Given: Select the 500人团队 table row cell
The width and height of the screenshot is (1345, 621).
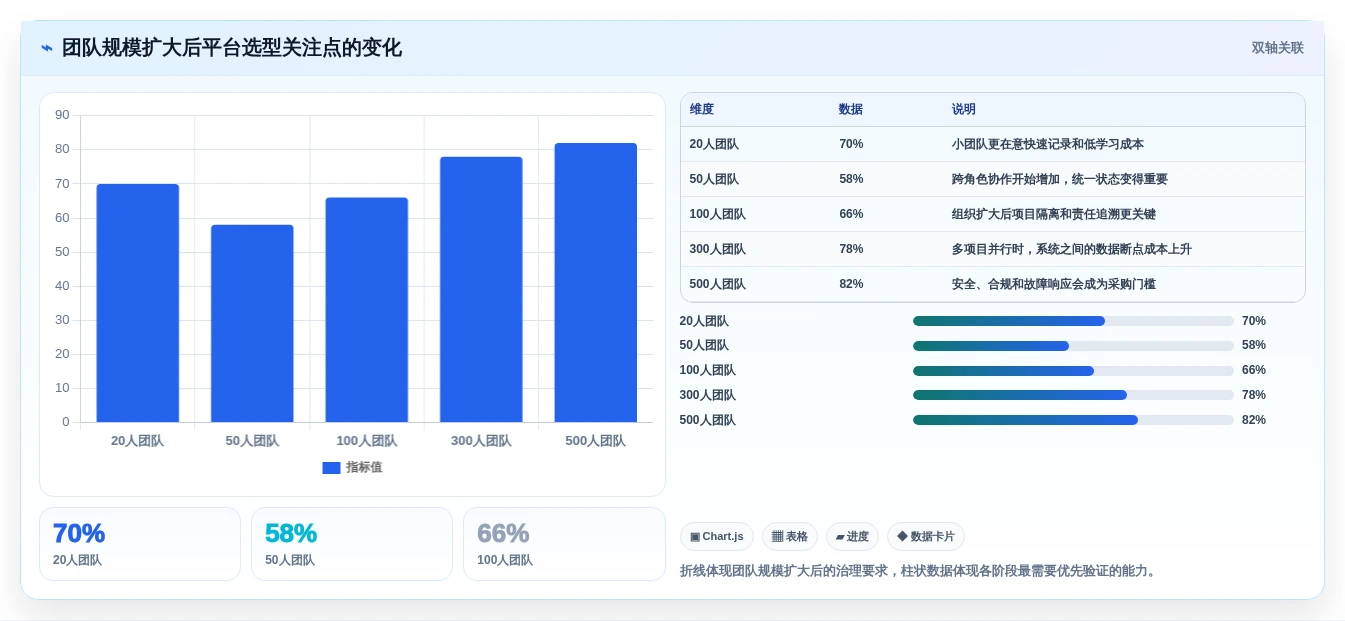Looking at the screenshot, I should pos(717,285).
